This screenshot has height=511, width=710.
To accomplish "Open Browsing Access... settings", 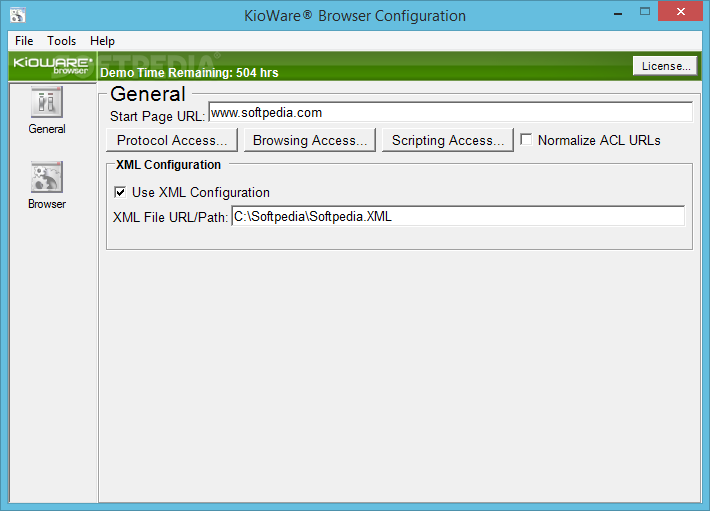I will pos(310,140).
